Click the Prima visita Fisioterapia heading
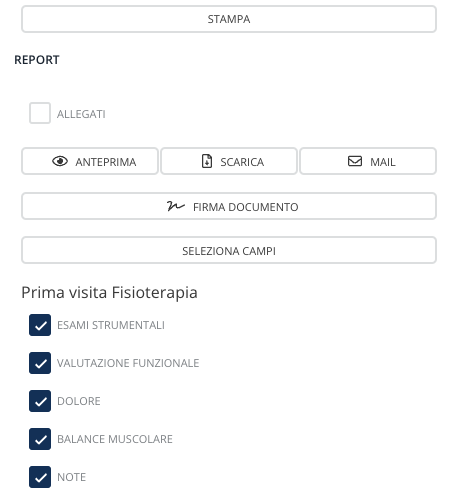This screenshot has width=463, height=500. click(110, 293)
